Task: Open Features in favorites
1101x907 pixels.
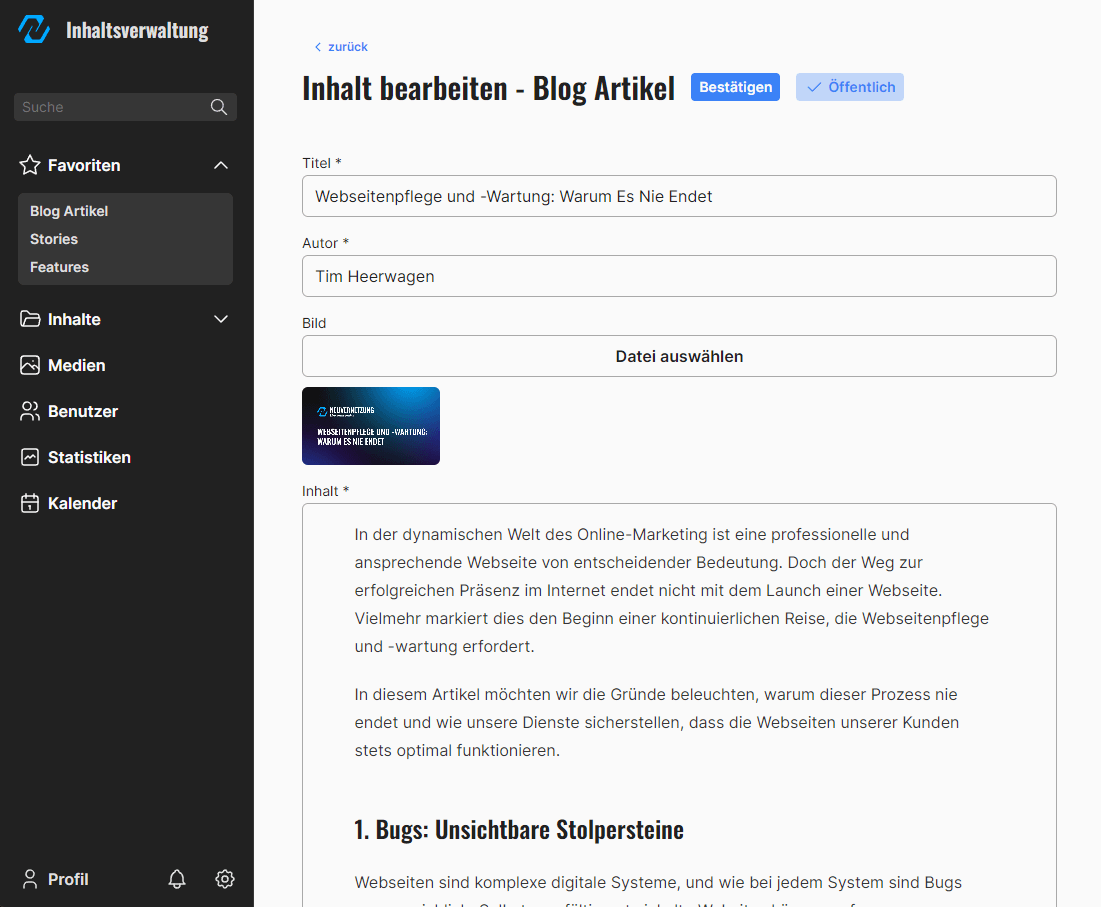Action: coord(59,267)
